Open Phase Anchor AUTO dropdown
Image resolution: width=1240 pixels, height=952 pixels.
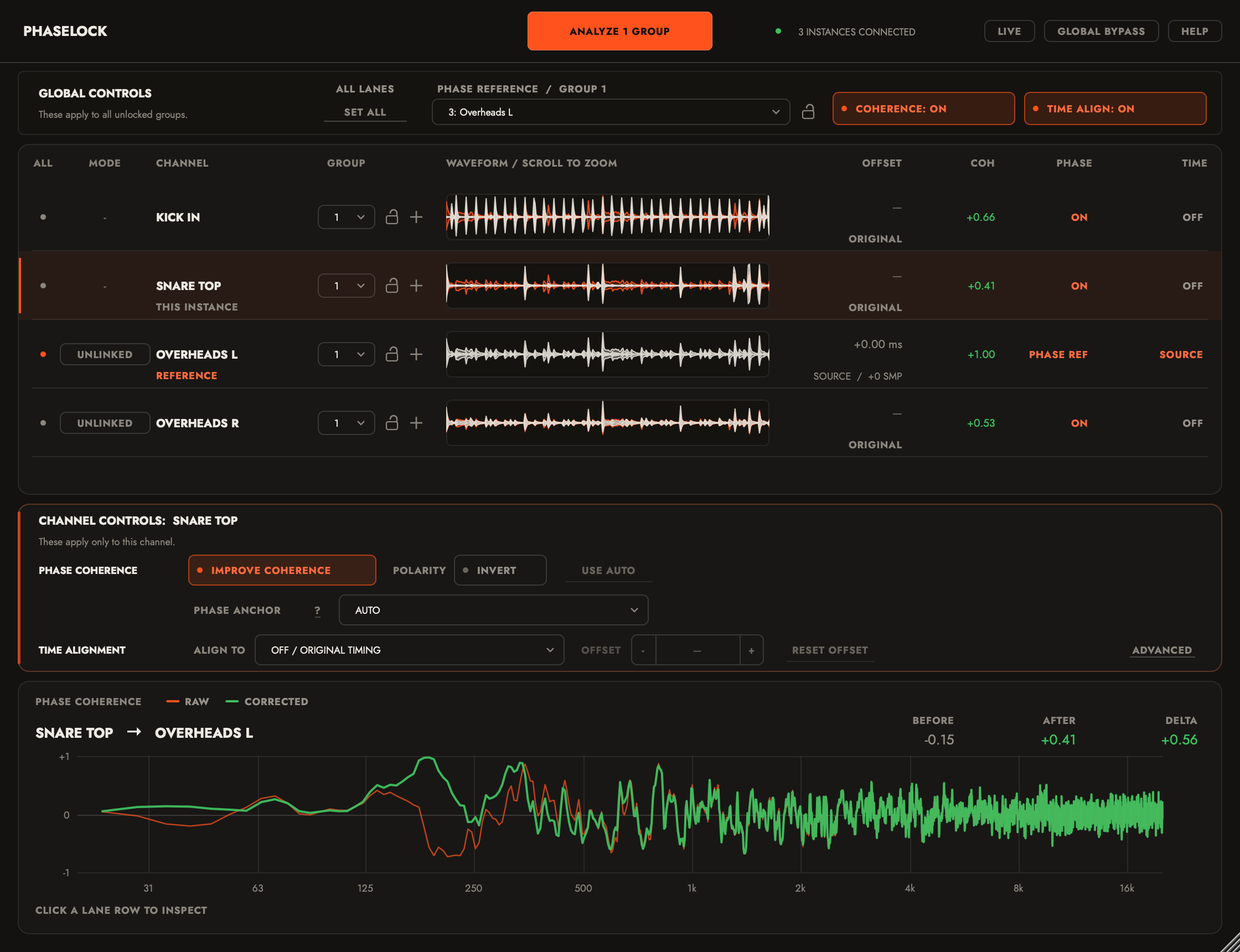[493, 610]
